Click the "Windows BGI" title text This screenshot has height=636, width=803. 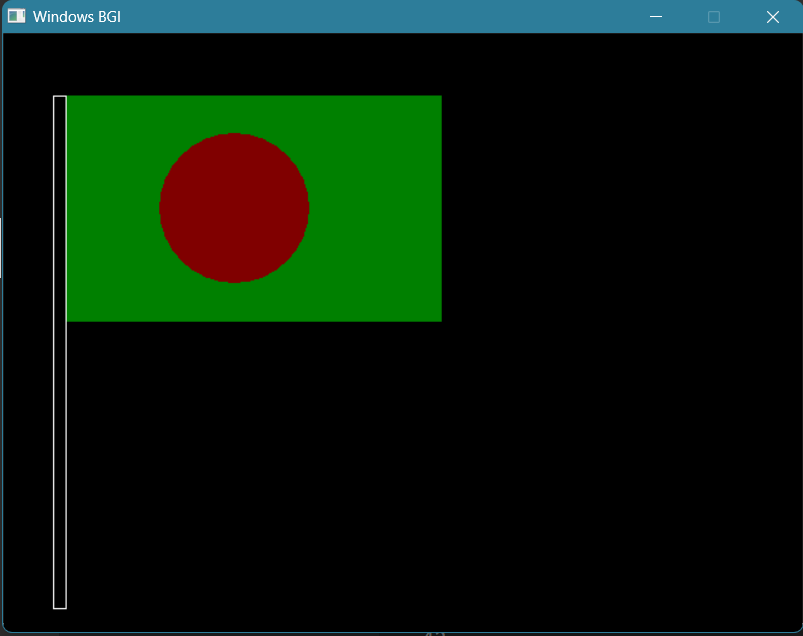[77, 17]
